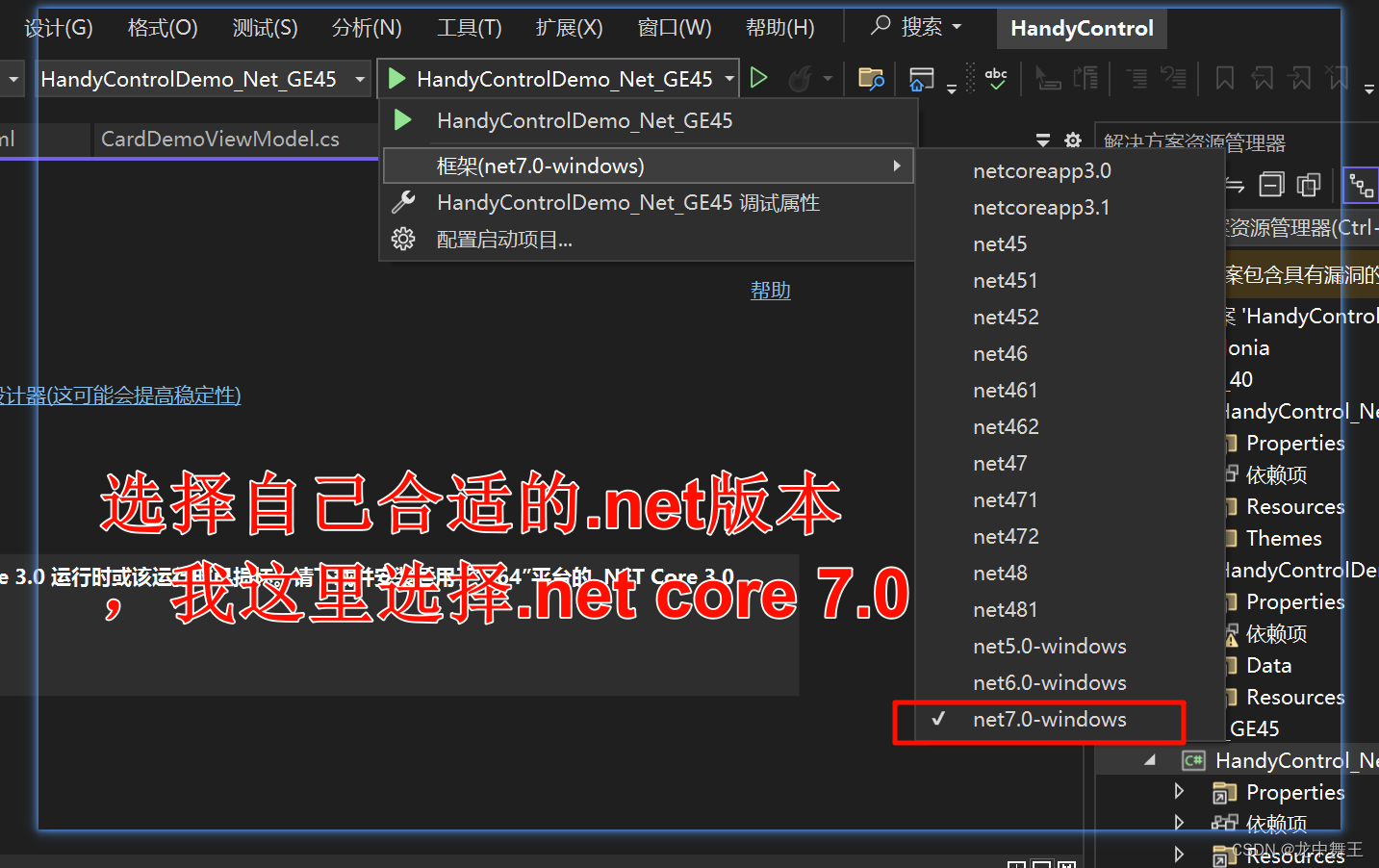The image size is (1379, 868).
Task: Click the Hot Reload flame icon
Action: click(x=799, y=79)
